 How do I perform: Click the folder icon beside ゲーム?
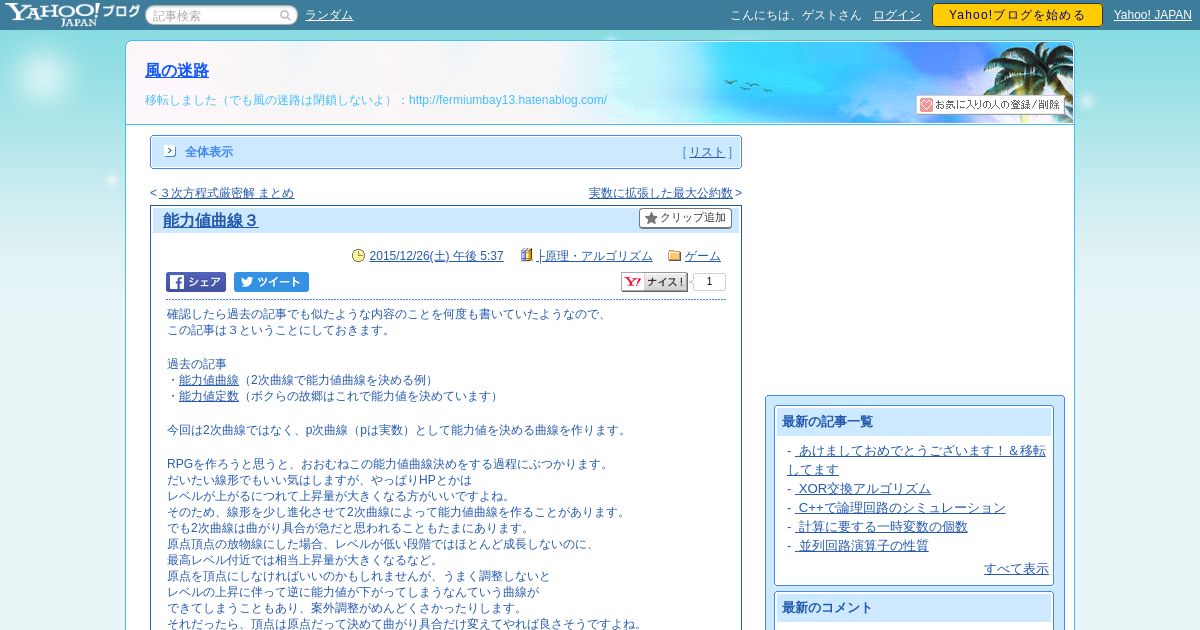click(x=674, y=256)
